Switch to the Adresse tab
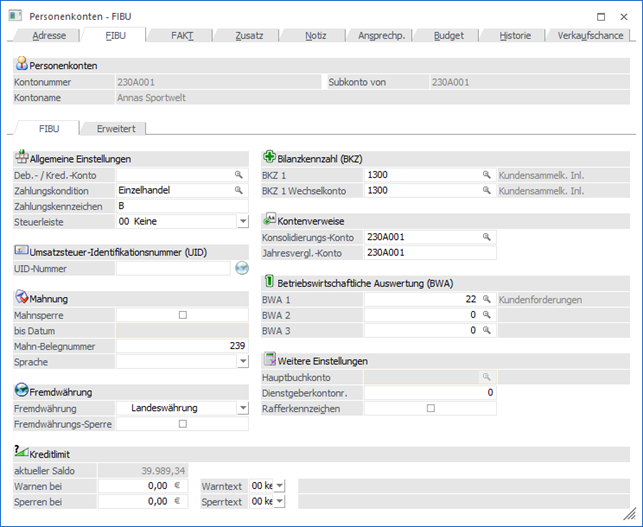 tap(49, 35)
